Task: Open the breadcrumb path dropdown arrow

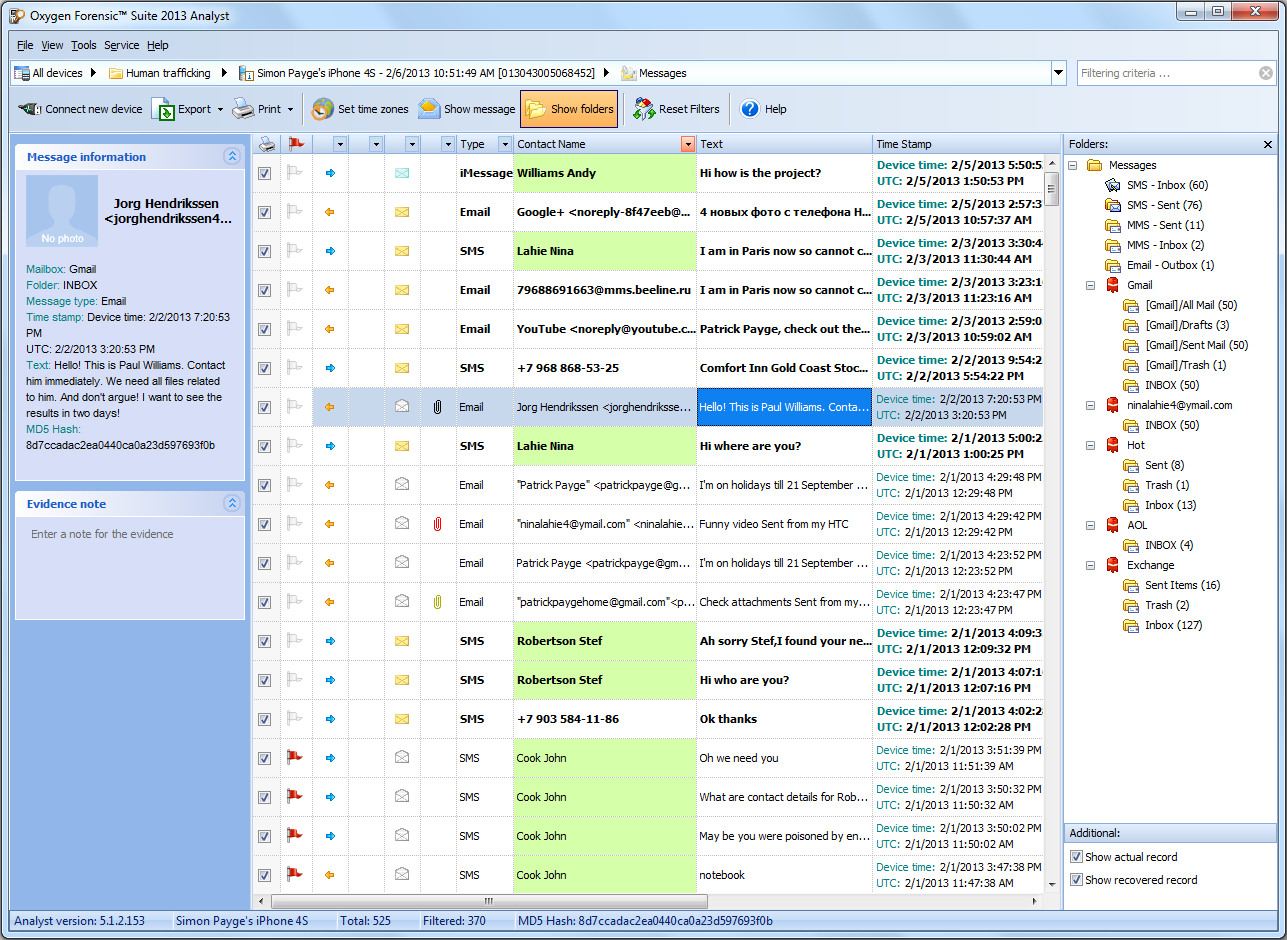Action: pyautogui.click(x=1059, y=73)
